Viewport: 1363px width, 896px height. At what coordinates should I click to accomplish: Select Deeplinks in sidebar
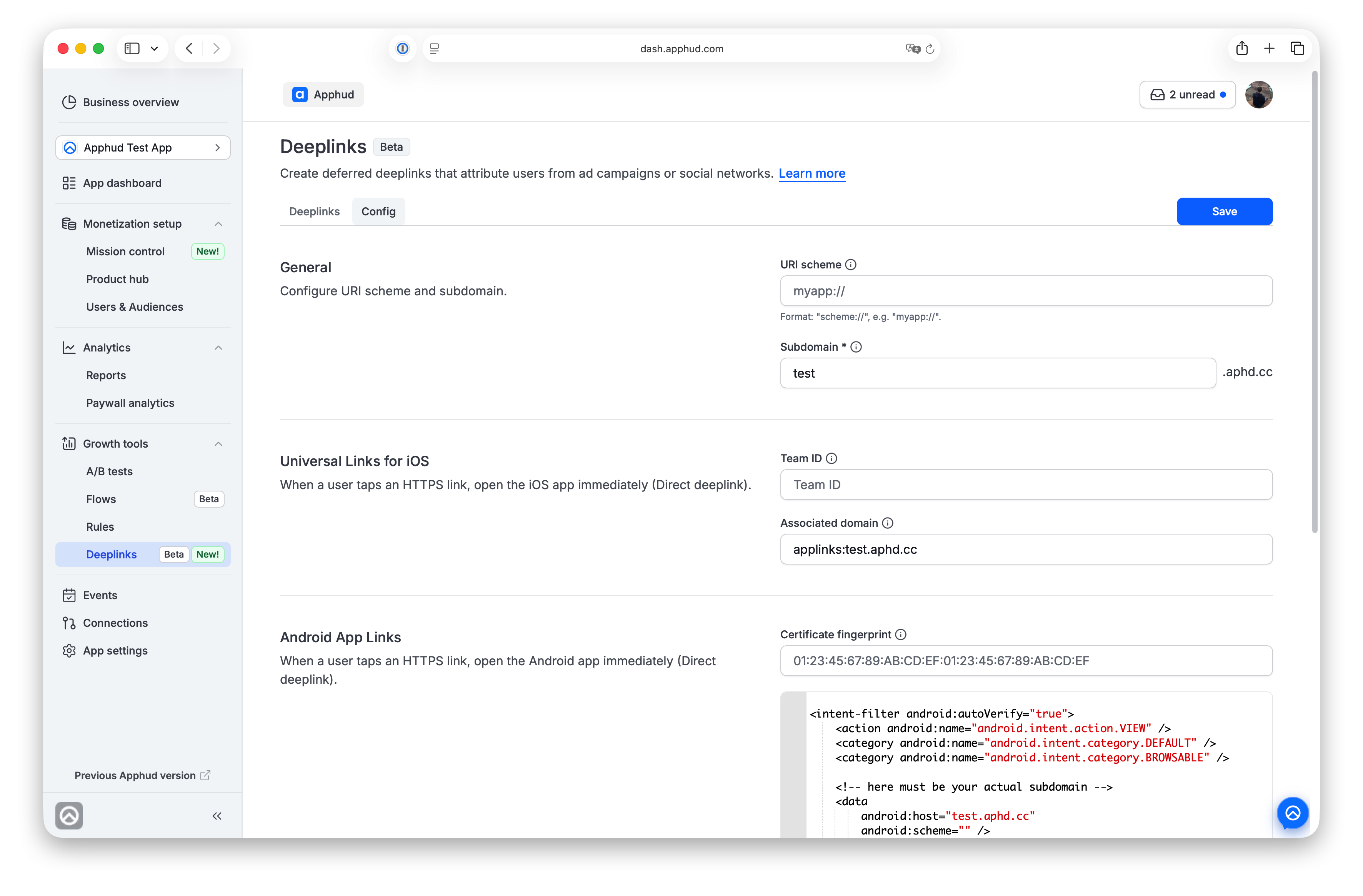(143, 554)
